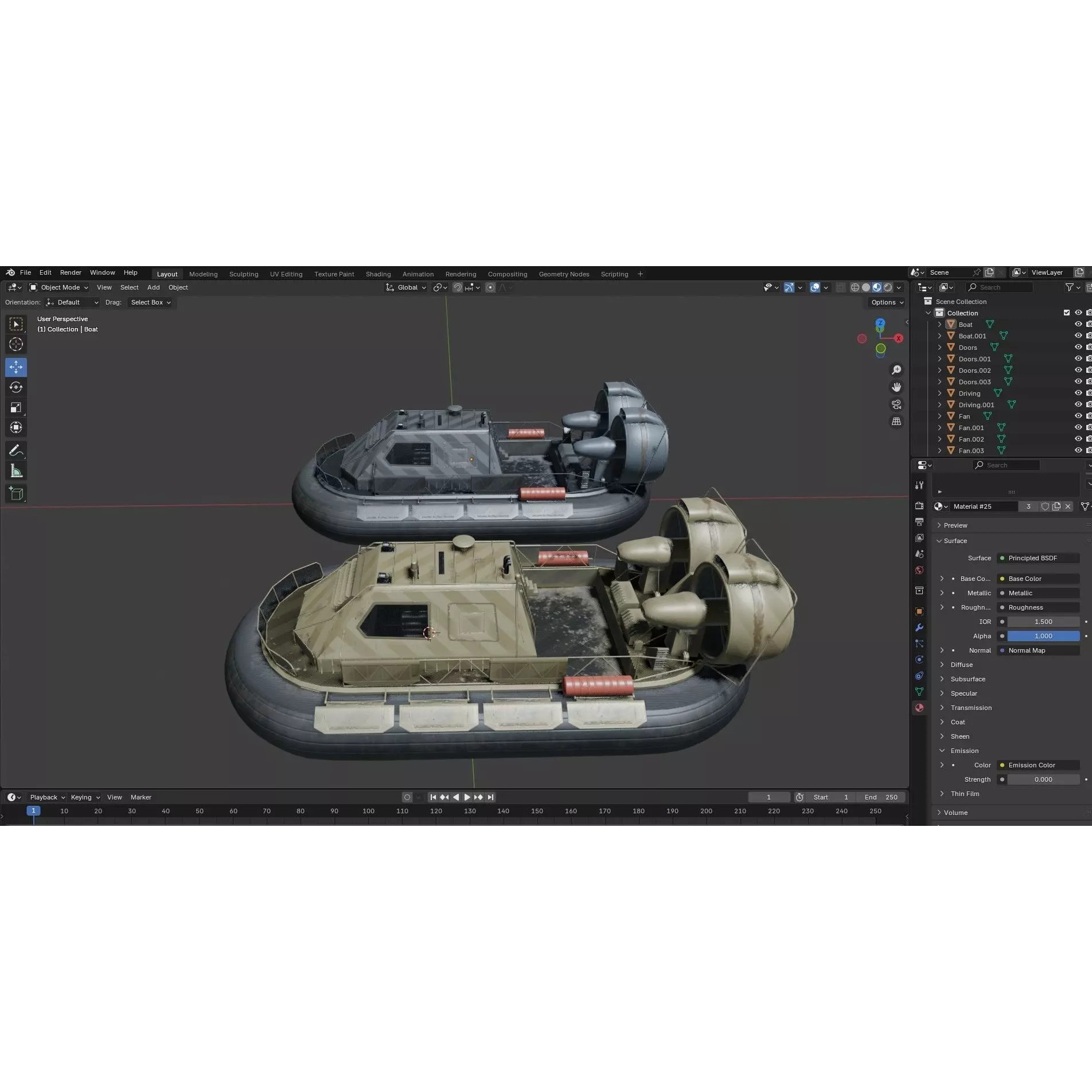Open World Properties globe tab
Image resolution: width=1092 pixels, height=1092 pixels.
[919, 568]
